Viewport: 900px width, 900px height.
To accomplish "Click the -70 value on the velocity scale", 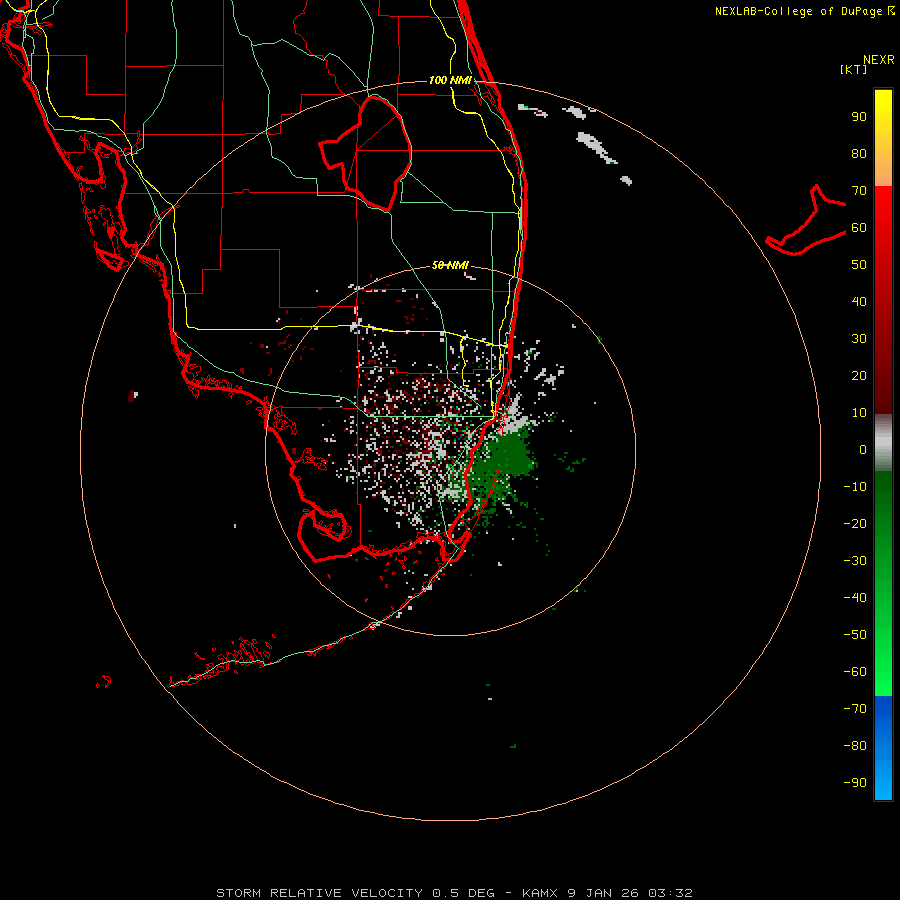I will [x=855, y=709].
